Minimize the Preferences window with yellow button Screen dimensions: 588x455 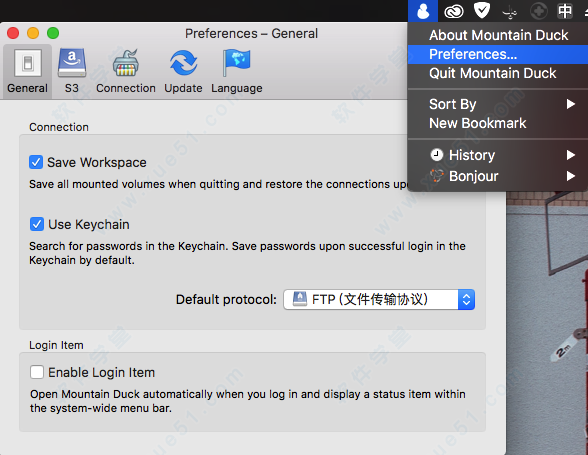(x=33, y=33)
